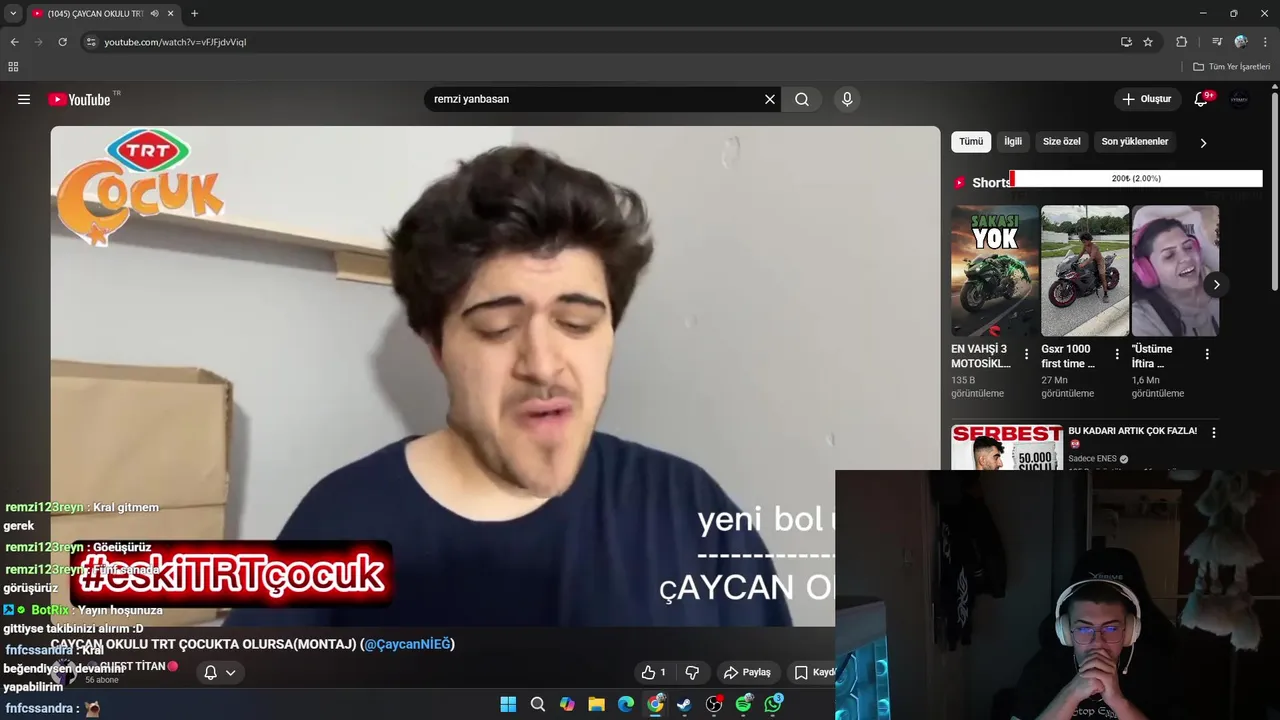Open the subscription notification bell dropdown

219,672
